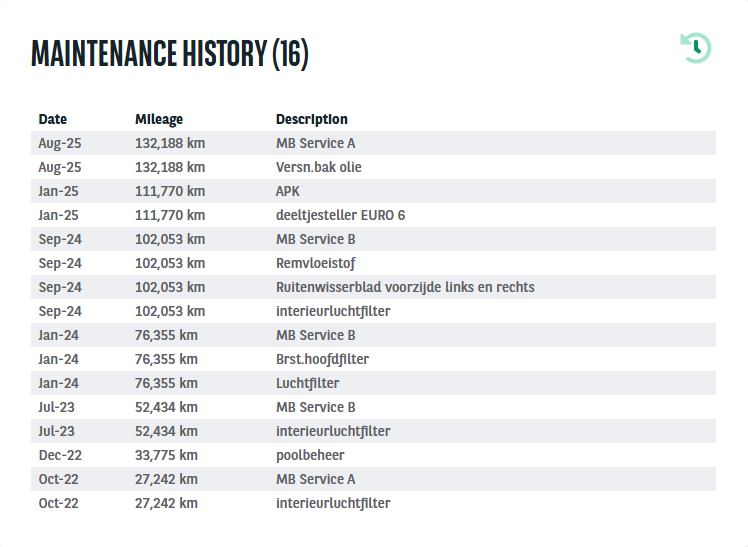
Task: Click the Jan-25 date beside deeltjesteller EURO 6
Action: pos(58,215)
